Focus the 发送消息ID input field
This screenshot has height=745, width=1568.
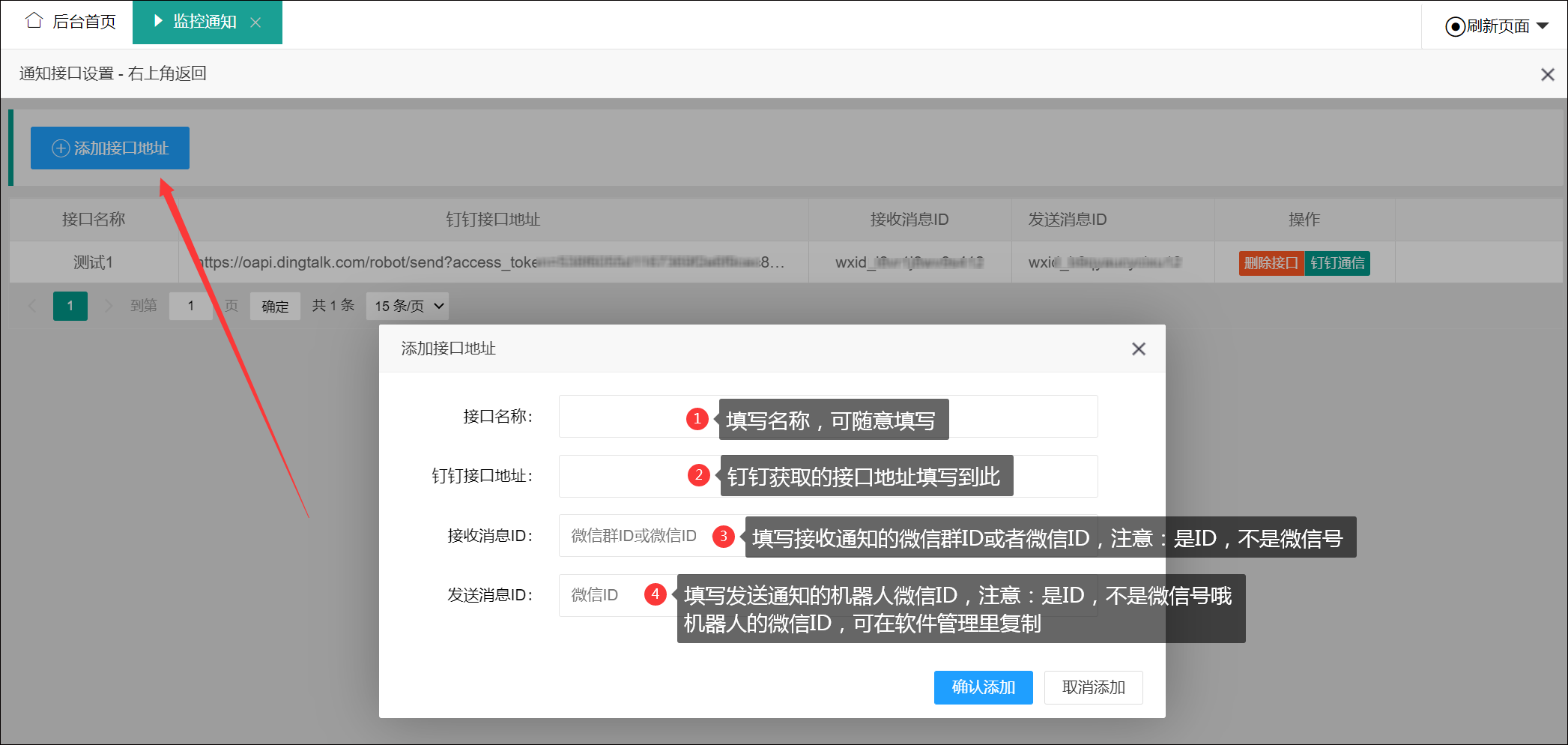[x=829, y=595]
